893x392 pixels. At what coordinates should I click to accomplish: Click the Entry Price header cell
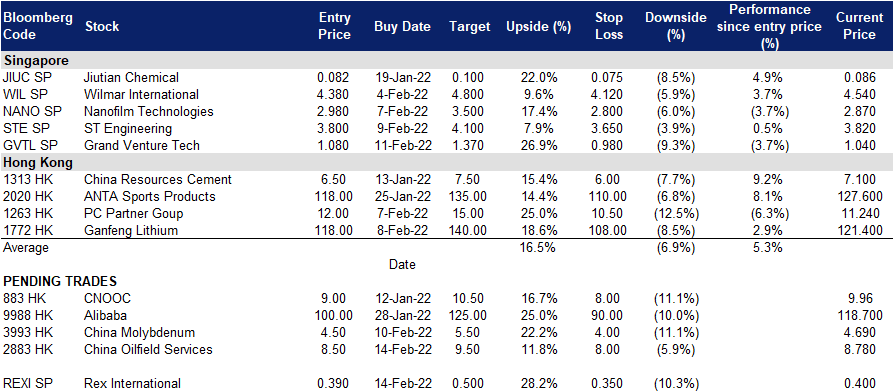point(334,26)
